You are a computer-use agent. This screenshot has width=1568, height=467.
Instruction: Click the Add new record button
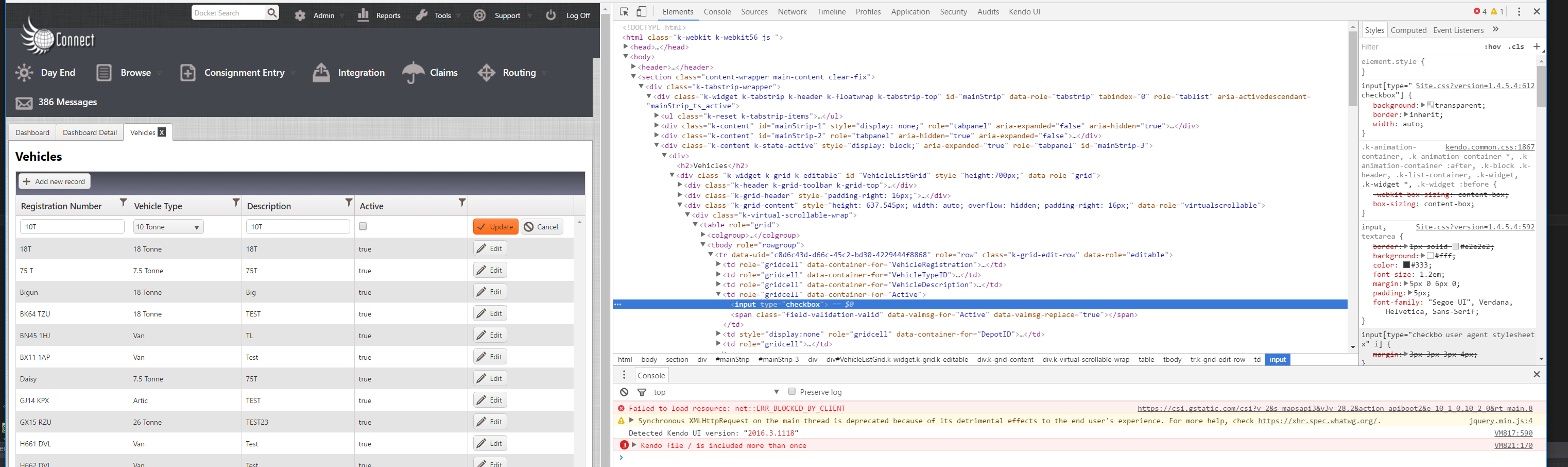coord(55,181)
